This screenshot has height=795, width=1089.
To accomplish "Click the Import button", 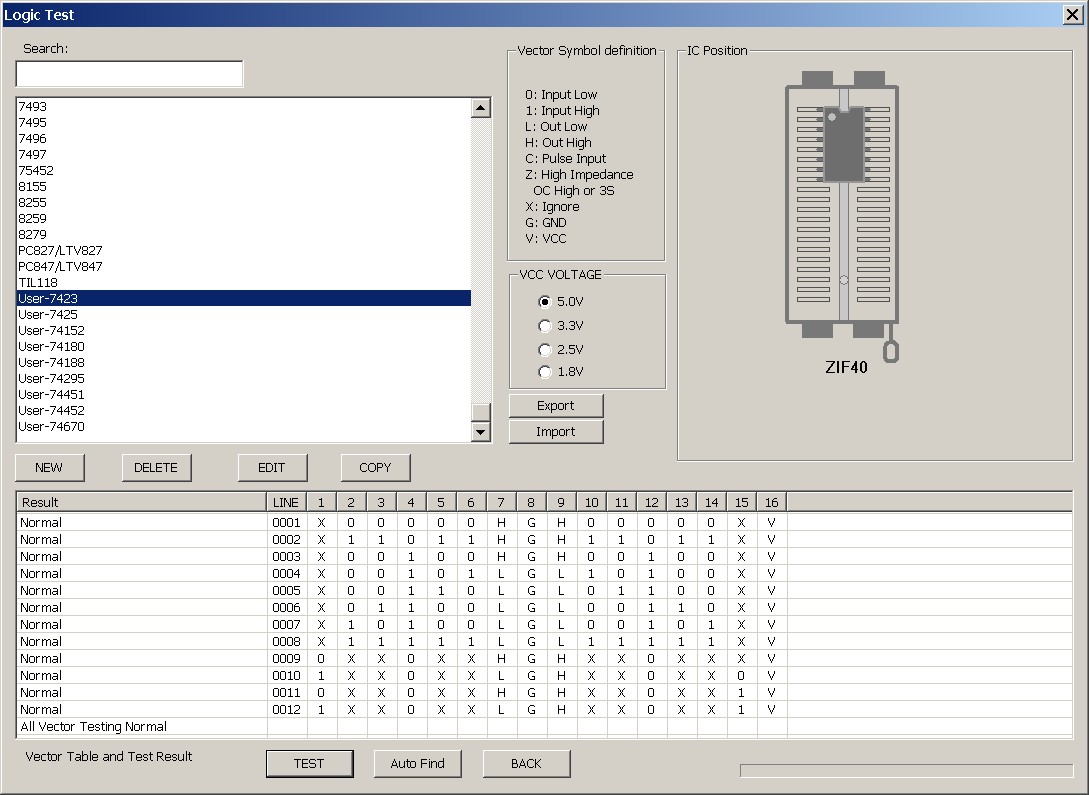I will tap(556, 432).
